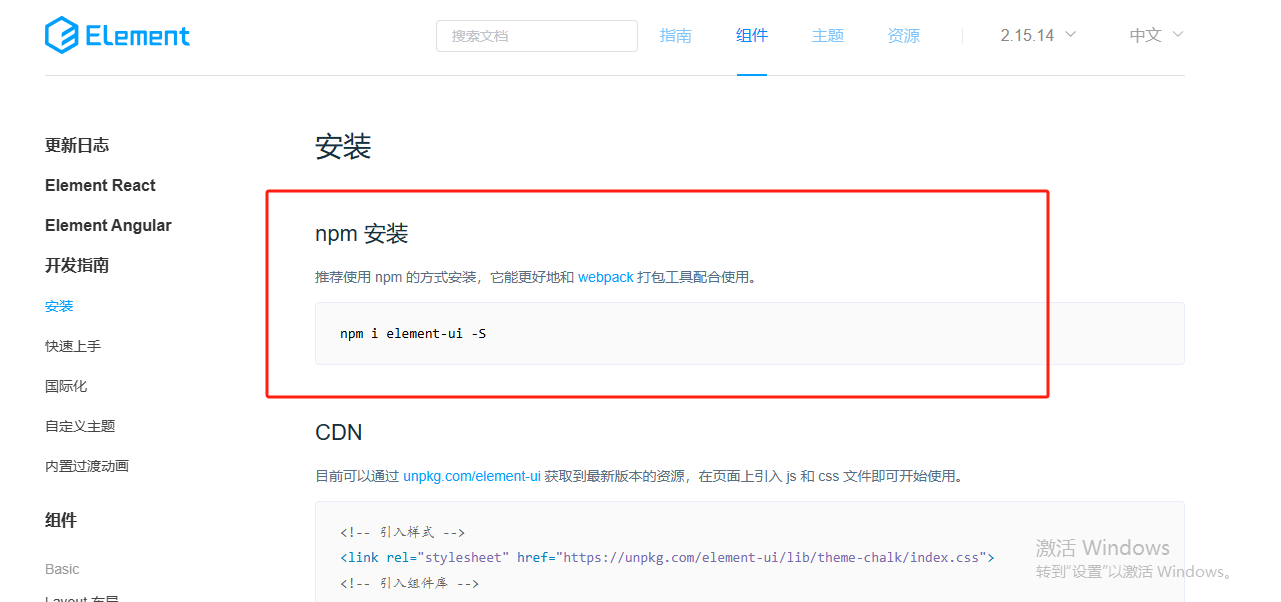This screenshot has height=602, width=1281.
Task: Click the search 搜索文档 input field
Action: pos(537,35)
